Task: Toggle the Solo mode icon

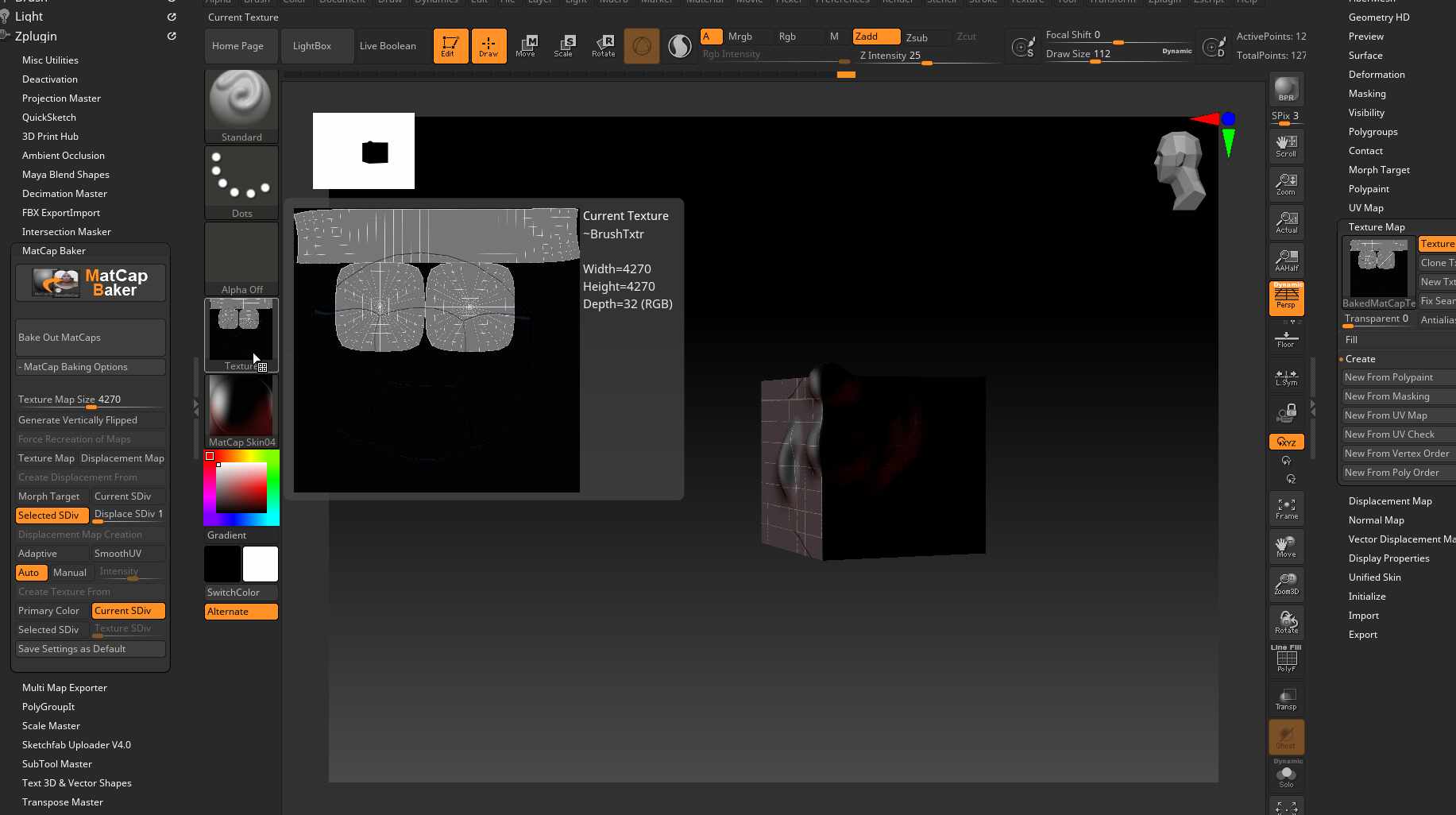Action: pos(1286,774)
